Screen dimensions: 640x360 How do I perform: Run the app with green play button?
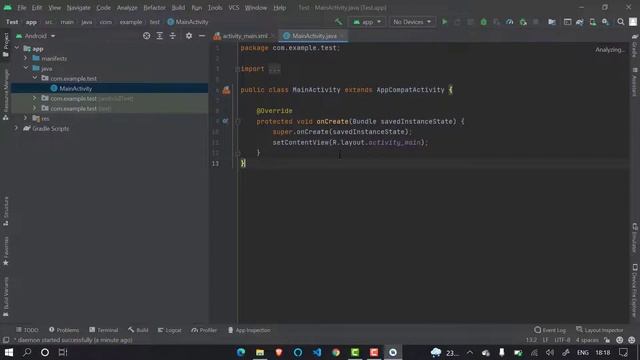[x=444, y=22]
